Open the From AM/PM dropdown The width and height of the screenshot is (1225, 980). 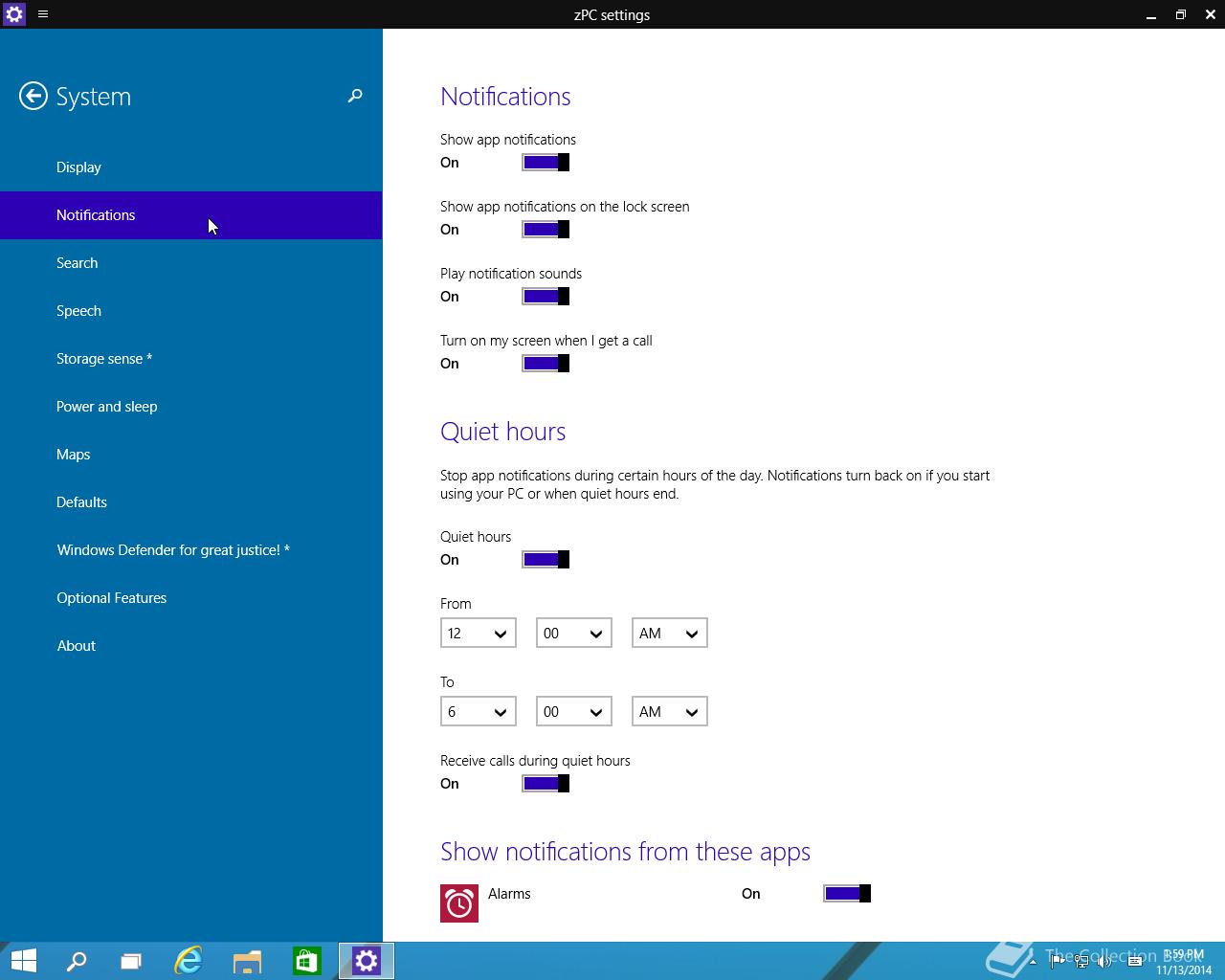[670, 634]
